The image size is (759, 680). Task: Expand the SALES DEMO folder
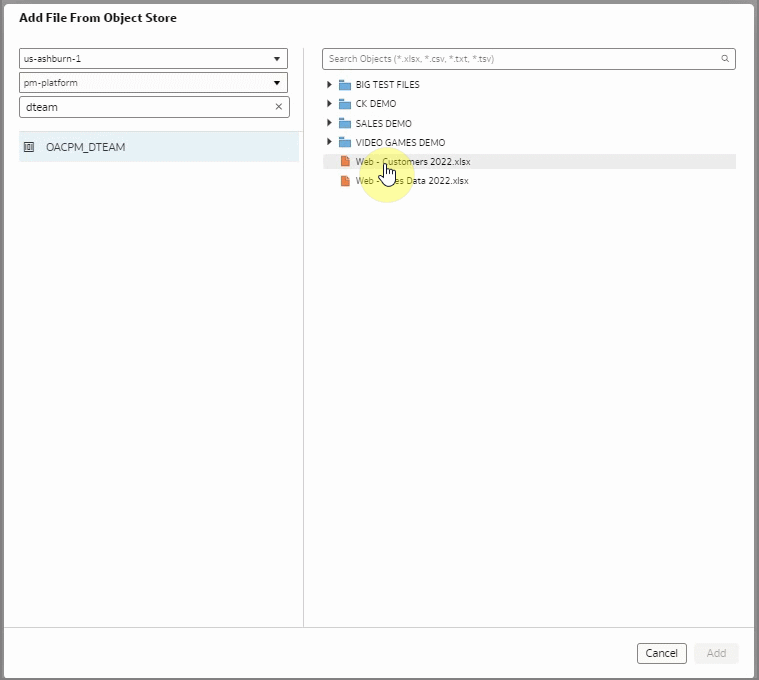(329, 123)
